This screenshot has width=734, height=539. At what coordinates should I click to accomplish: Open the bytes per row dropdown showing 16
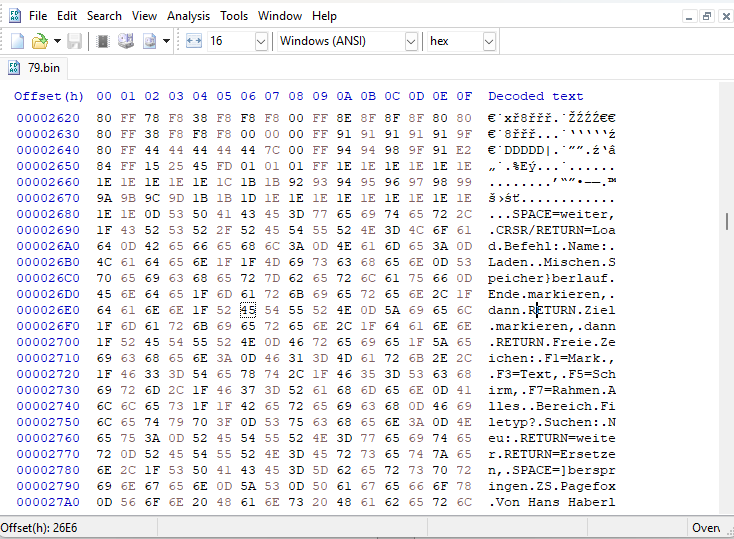(x=261, y=42)
